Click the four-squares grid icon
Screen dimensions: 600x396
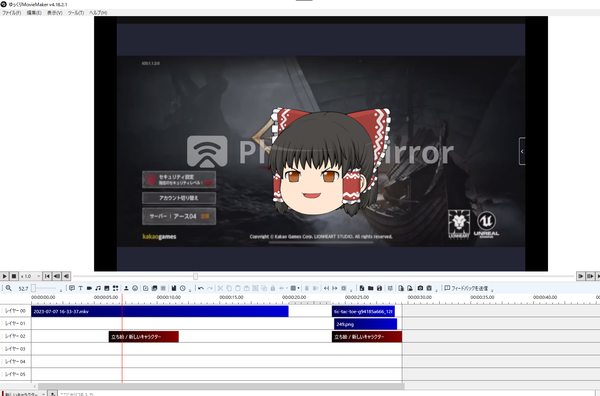point(115,288)
